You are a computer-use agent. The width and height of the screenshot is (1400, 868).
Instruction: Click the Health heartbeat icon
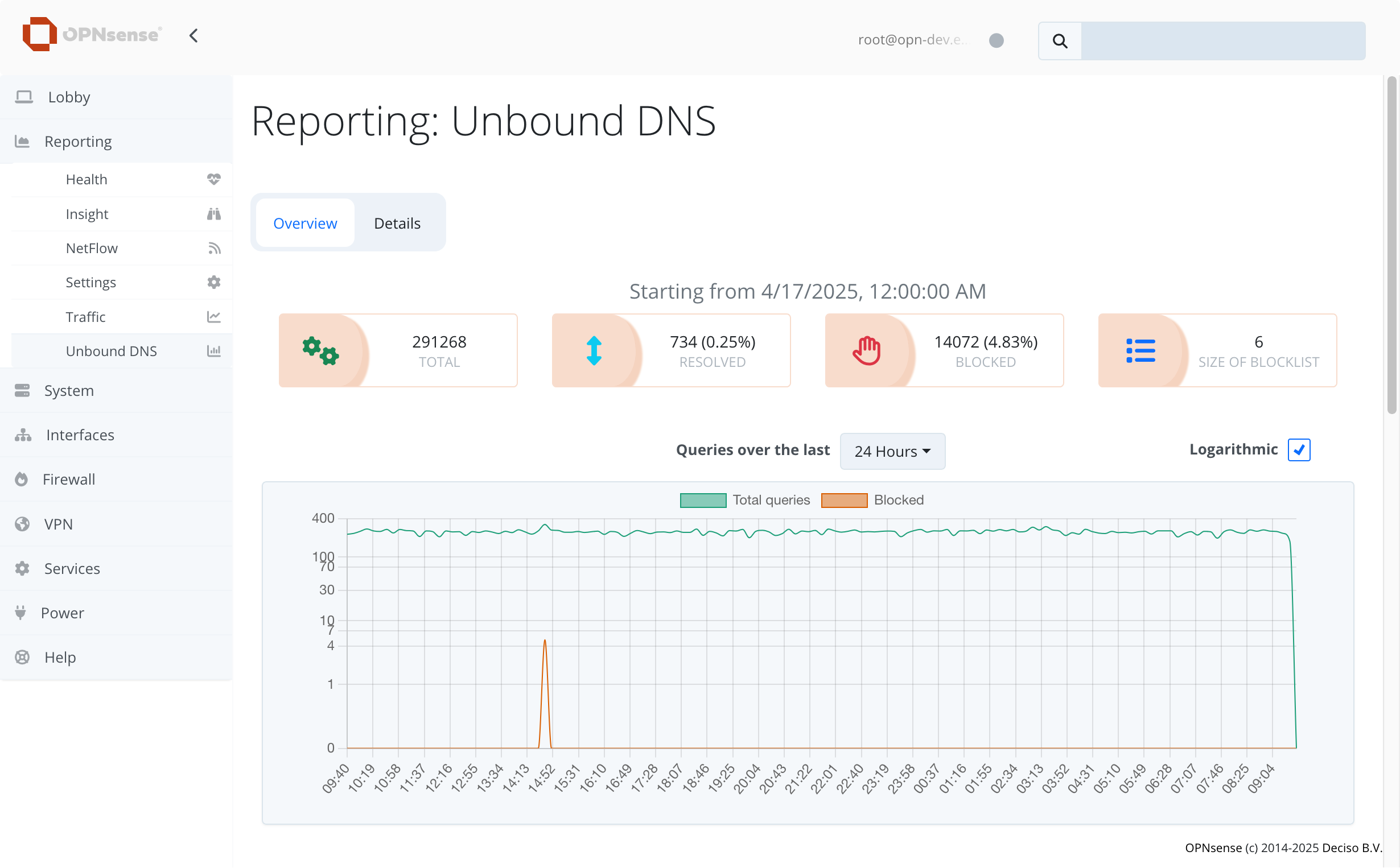[213, 179]
